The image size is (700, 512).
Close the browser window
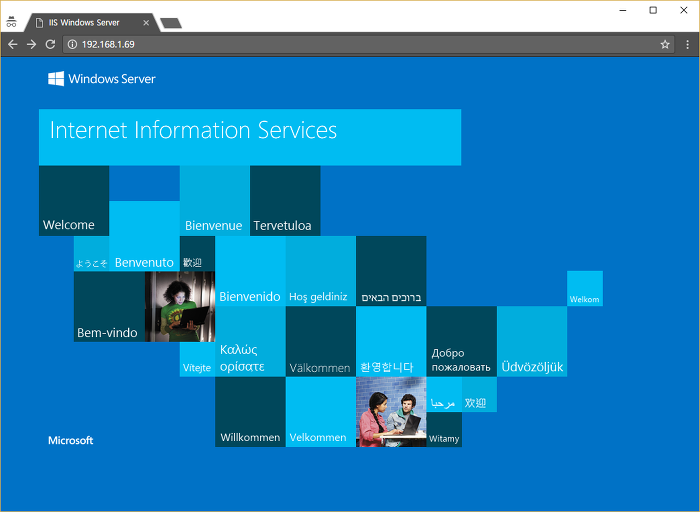(683, 10)
